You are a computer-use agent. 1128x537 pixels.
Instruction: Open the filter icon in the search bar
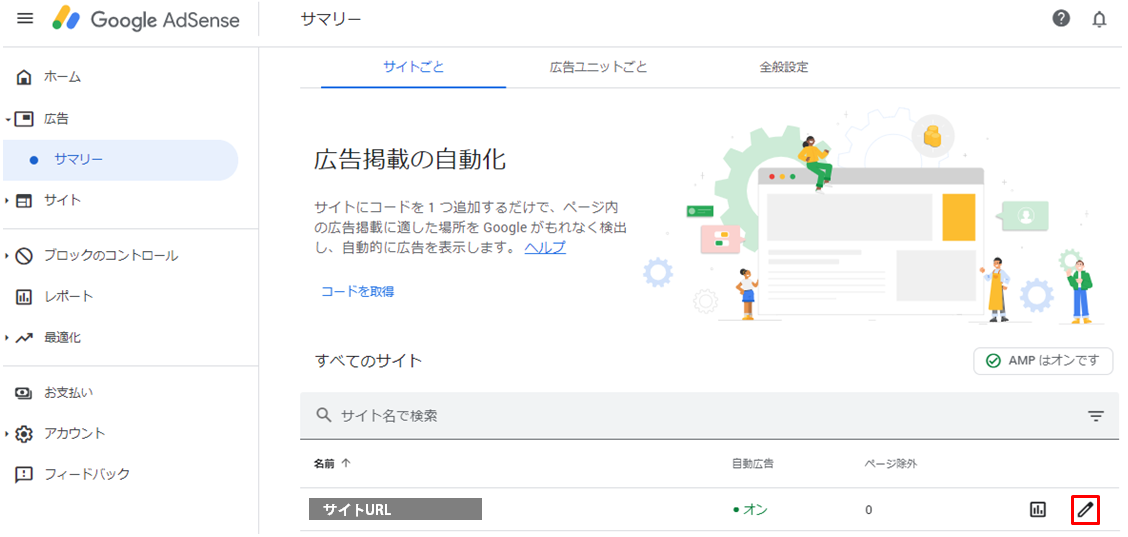[1096, 416]
